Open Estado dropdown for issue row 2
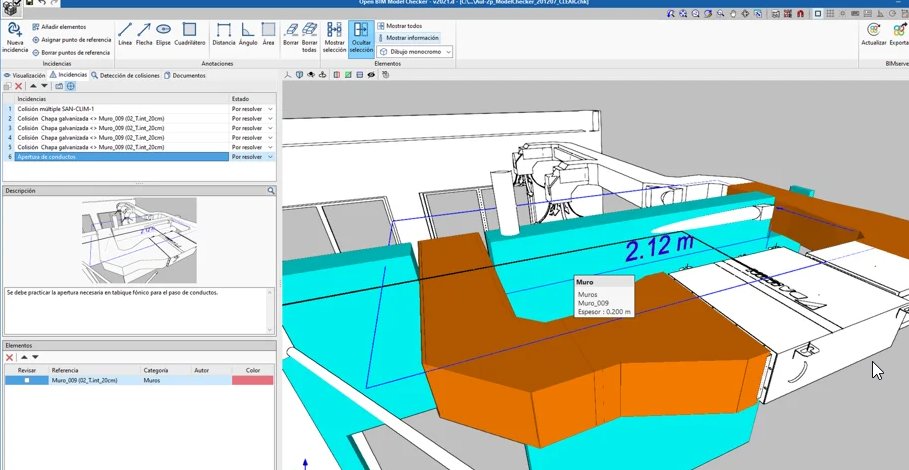The height and width of the screenshot is (470, 909). pyautogui.click(x=270, y=118)
